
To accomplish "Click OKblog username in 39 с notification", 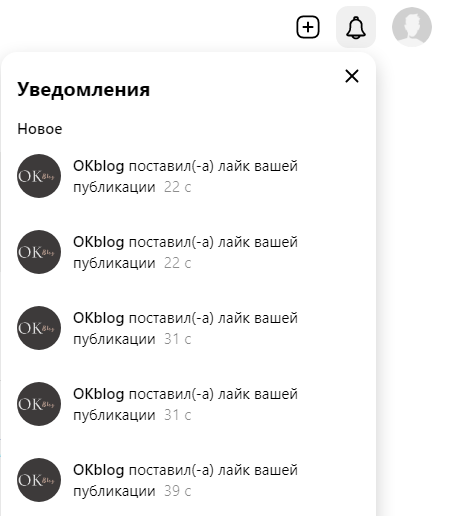I will point(98,470).
